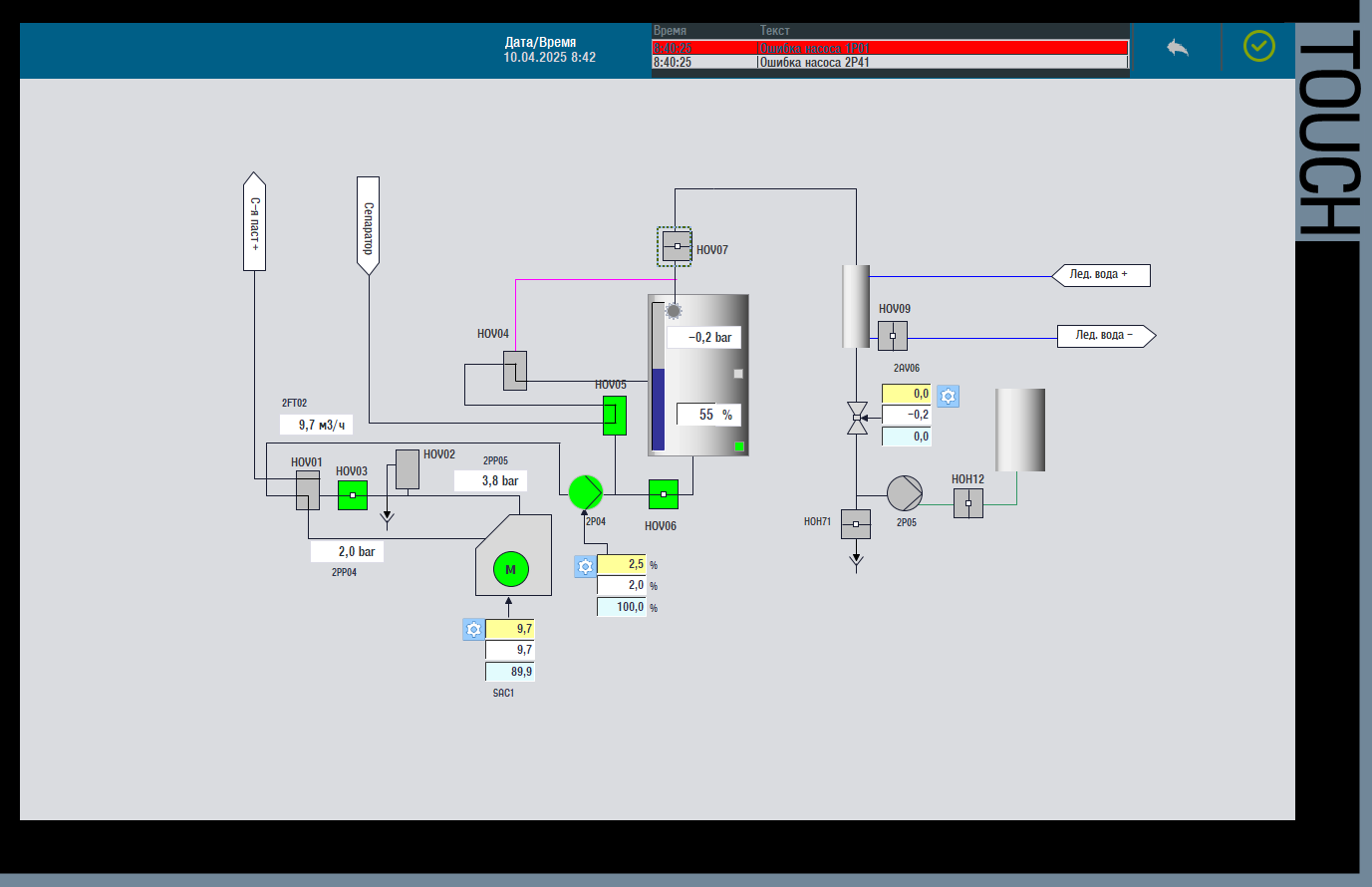
Task: Click the back arrow in header
Action: 1178,48
